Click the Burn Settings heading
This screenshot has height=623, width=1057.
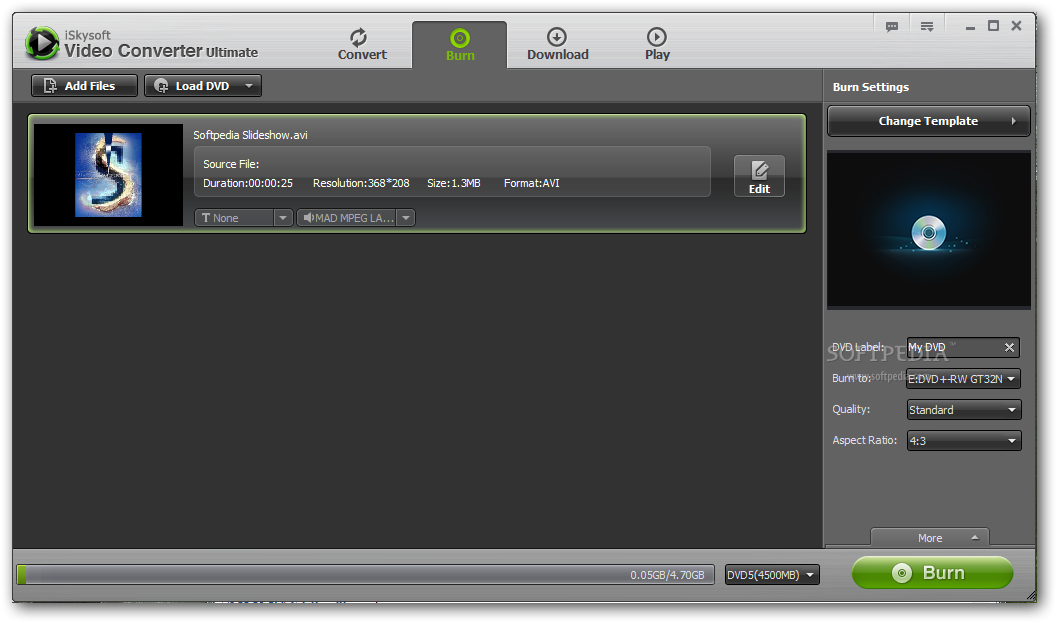(x=870, y=87)
